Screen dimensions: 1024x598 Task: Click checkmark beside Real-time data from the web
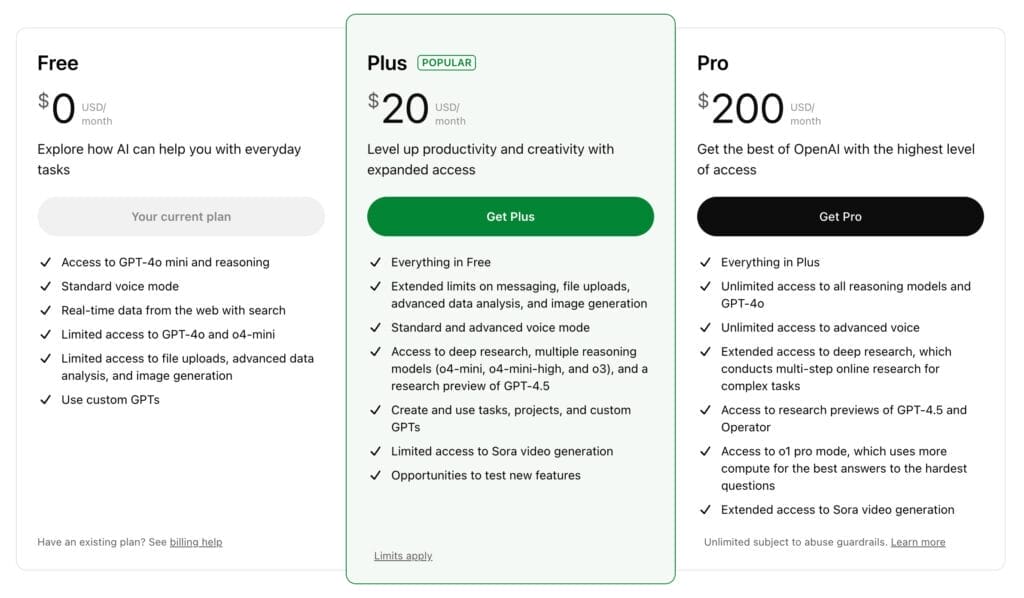tap(46, 310)
